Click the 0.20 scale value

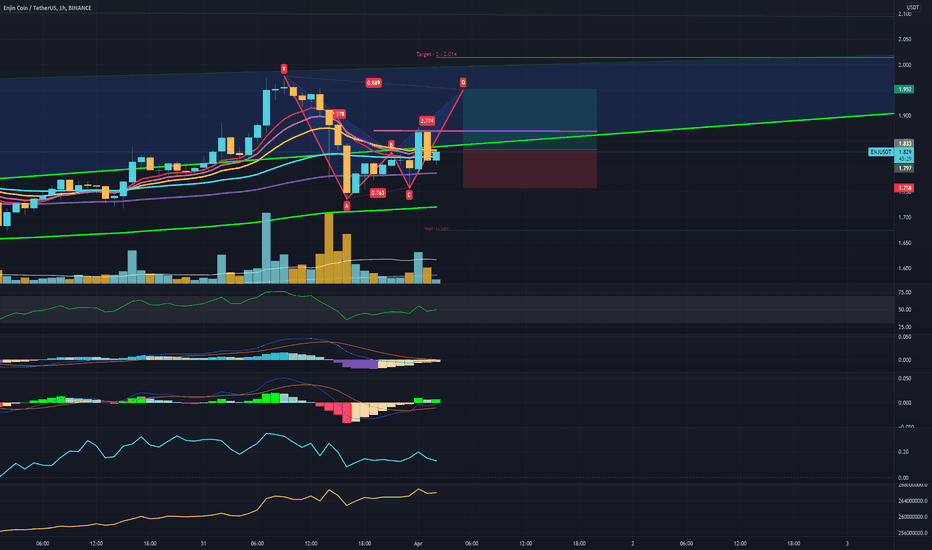(x=903, y=452)
